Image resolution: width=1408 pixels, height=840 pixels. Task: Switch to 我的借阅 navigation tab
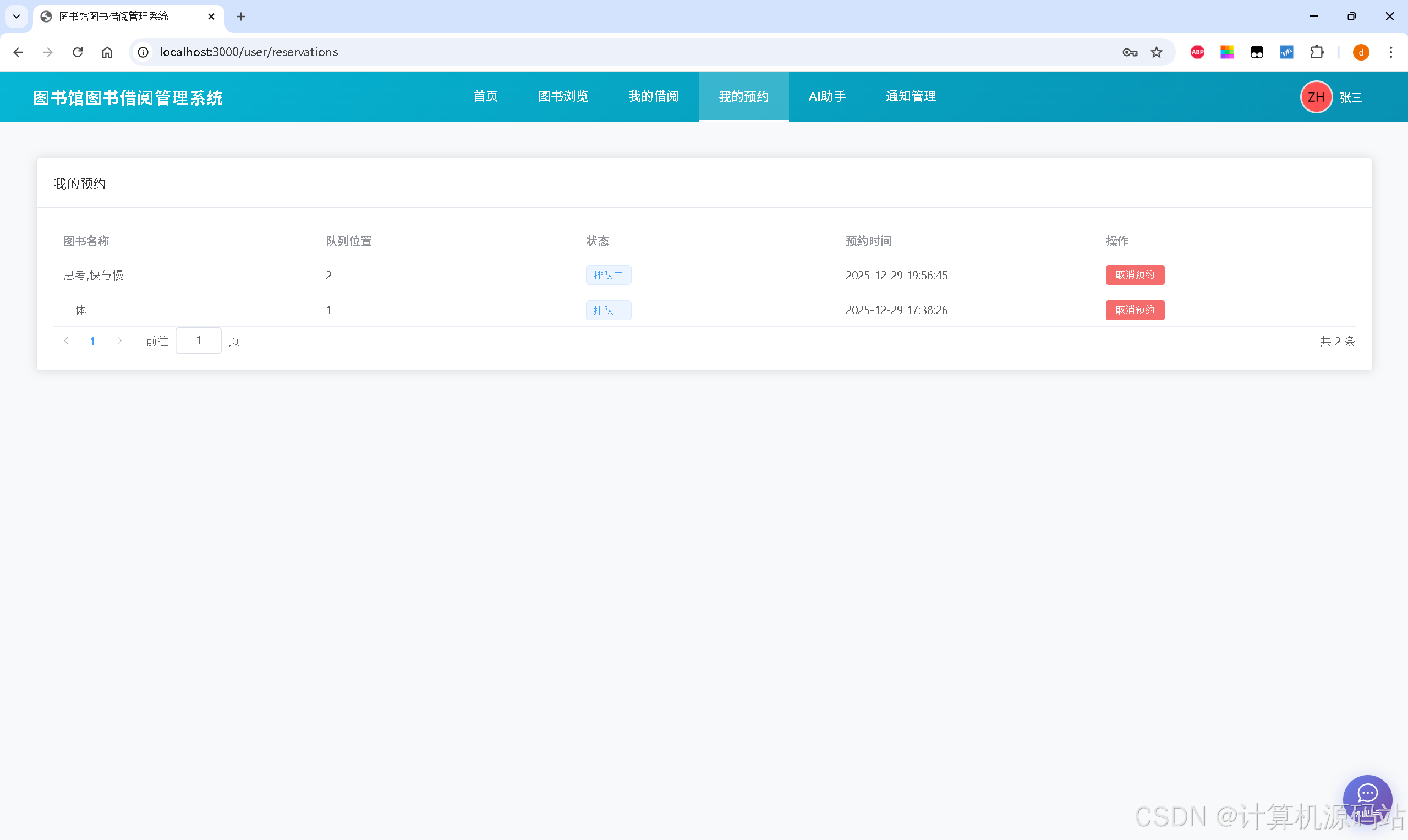click(653, 97)
